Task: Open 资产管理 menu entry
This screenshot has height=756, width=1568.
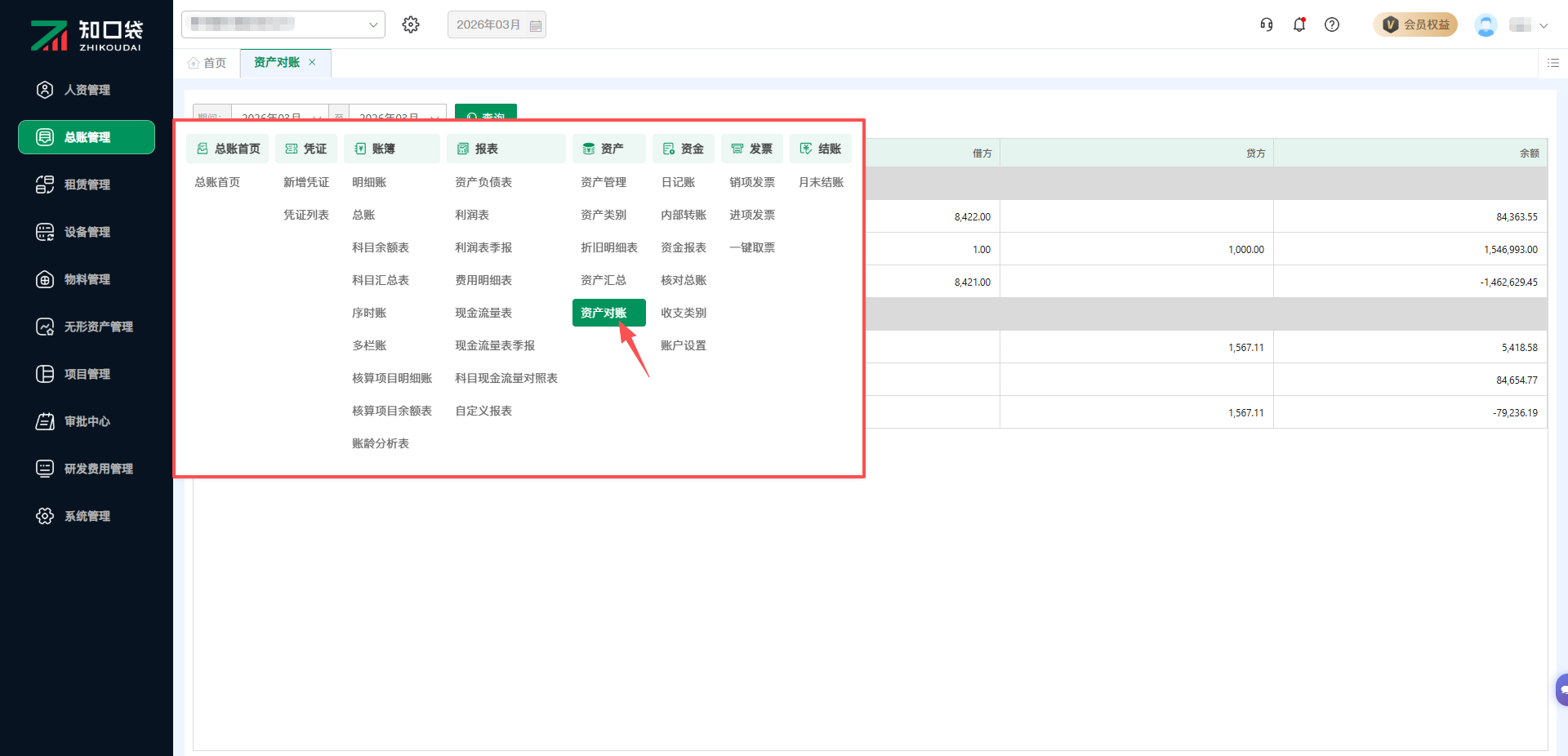Action: [x=604, y=182]
